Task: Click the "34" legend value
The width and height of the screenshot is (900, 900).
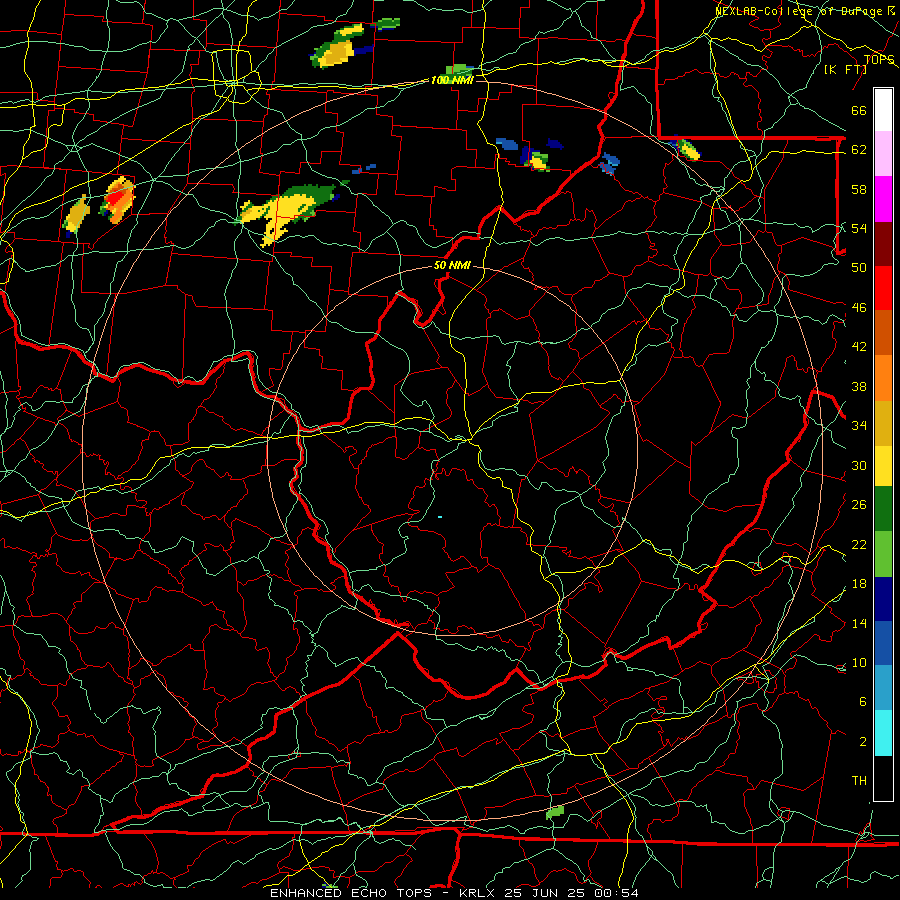Action: tap(859, 425)
